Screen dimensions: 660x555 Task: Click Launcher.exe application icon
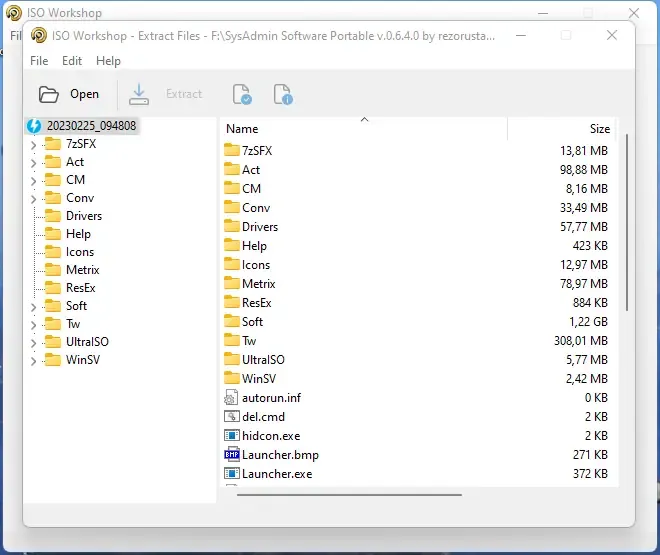click(x=232, y=473)
